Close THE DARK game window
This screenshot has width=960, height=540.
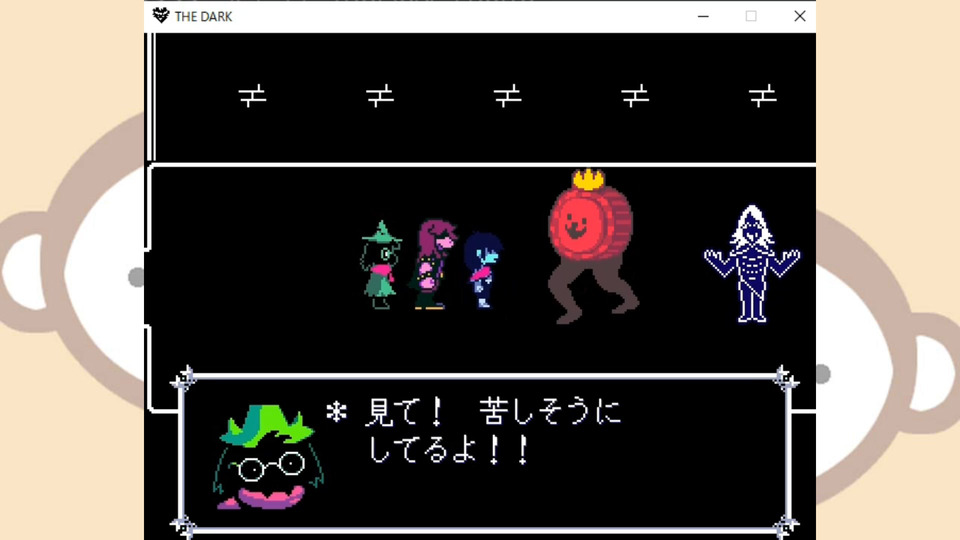pos(800,17)
